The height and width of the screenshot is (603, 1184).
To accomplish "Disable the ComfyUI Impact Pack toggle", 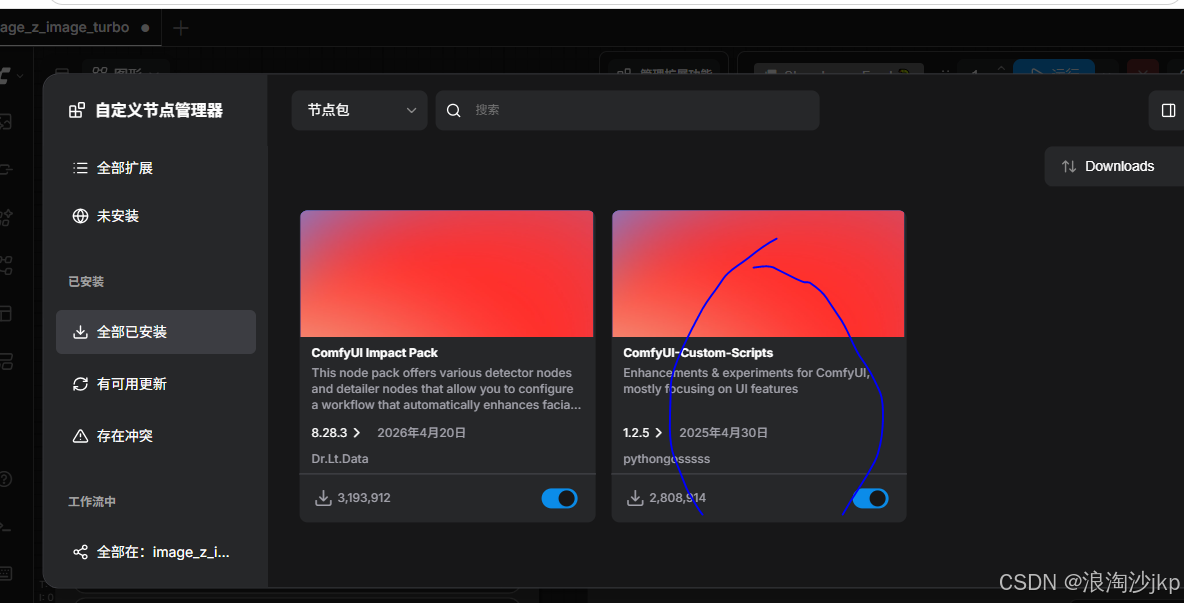I will (560, 498).
